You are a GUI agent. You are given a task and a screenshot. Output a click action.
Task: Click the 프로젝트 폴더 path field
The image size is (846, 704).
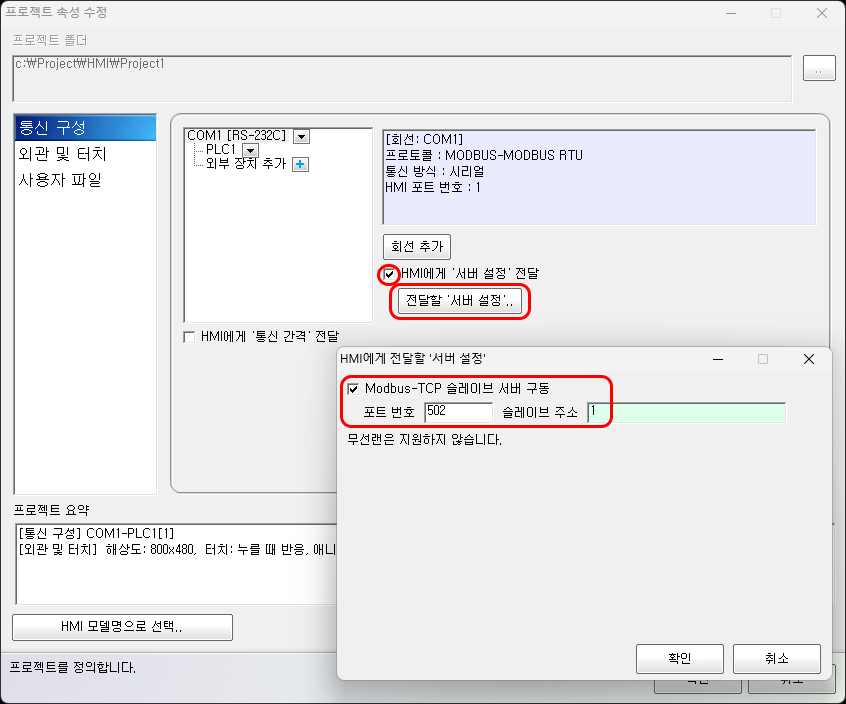click(402, 76)
